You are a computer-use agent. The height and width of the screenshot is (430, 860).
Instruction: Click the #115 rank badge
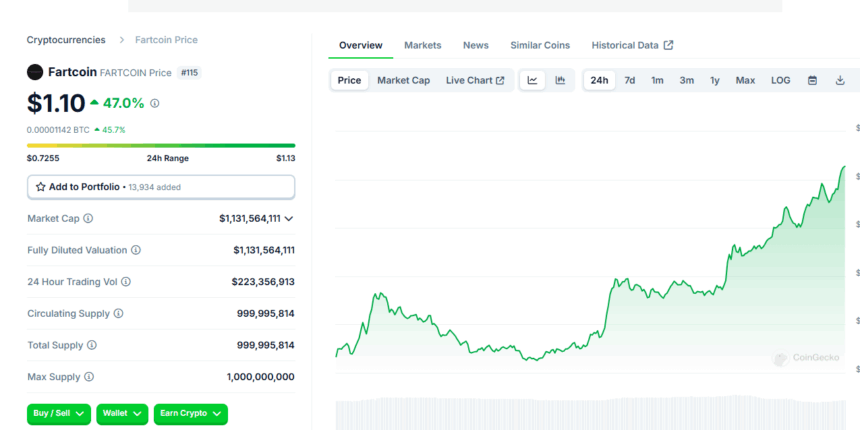(x=189, y=72)
